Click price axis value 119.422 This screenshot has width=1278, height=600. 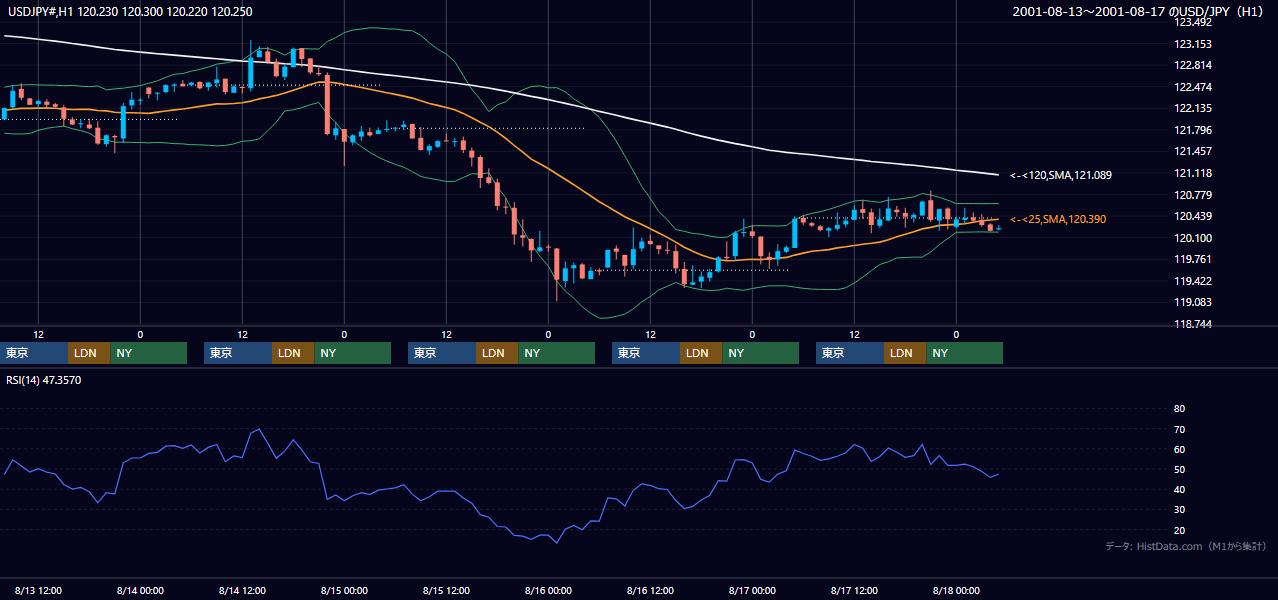coord(1194,281)
